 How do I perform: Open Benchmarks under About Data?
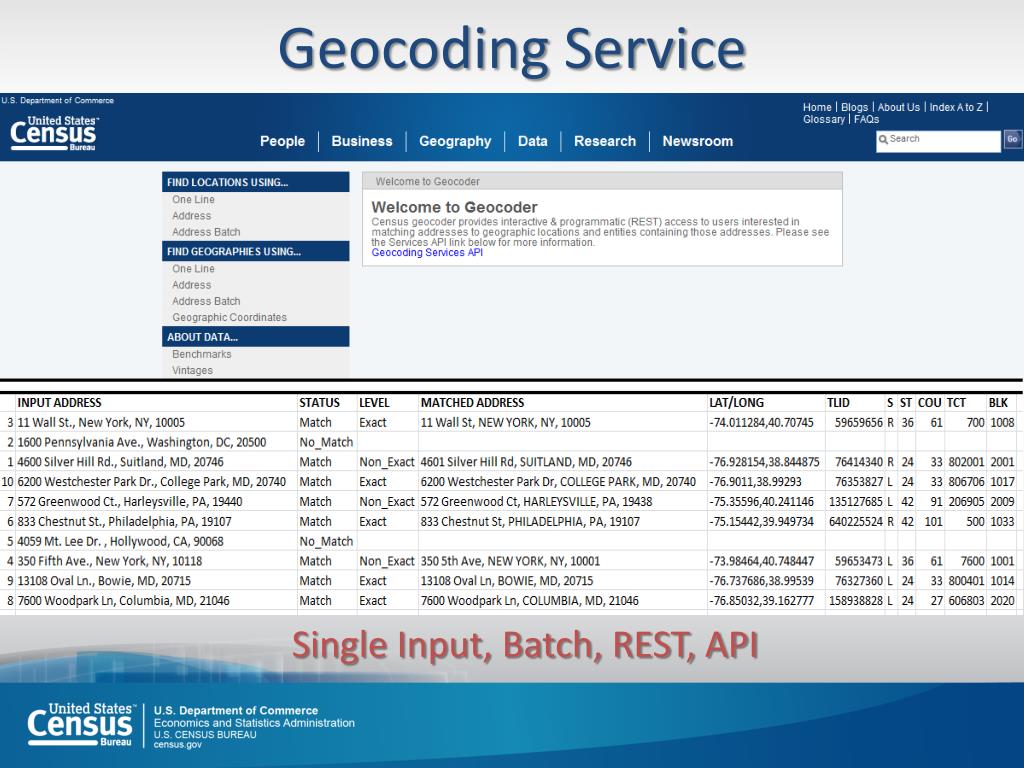202,354
